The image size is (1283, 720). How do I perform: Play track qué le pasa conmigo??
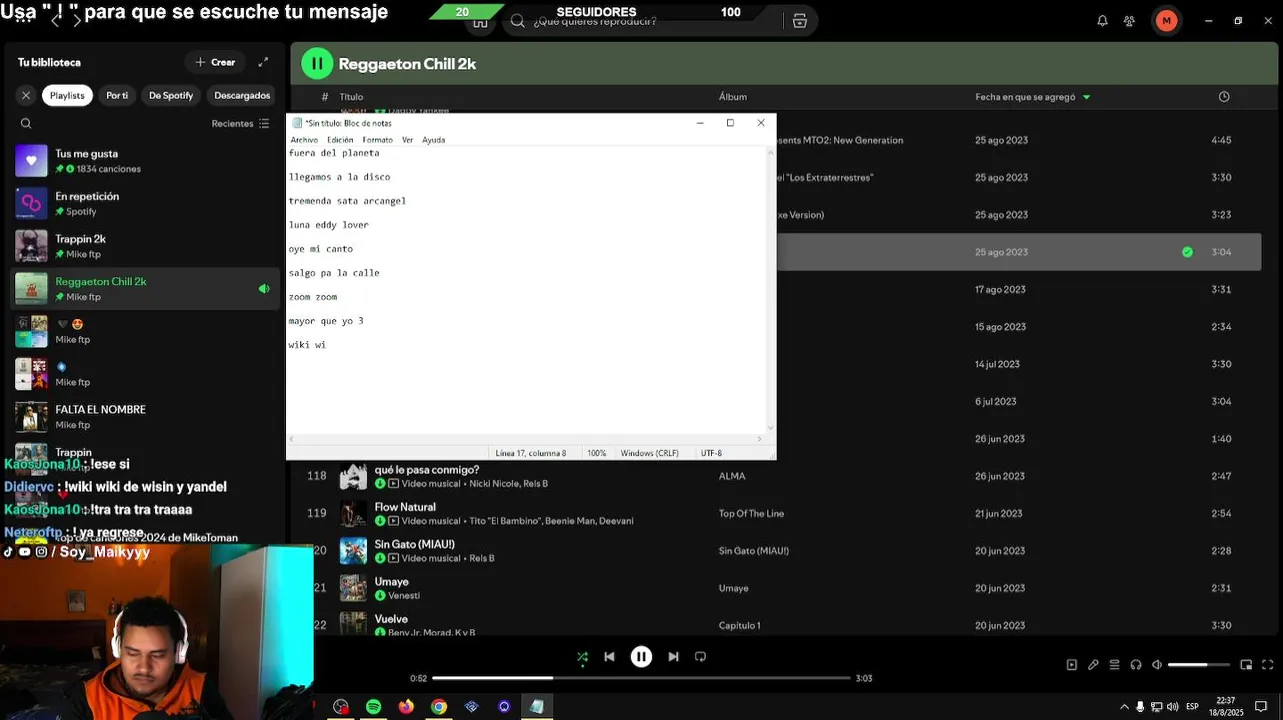427,470
